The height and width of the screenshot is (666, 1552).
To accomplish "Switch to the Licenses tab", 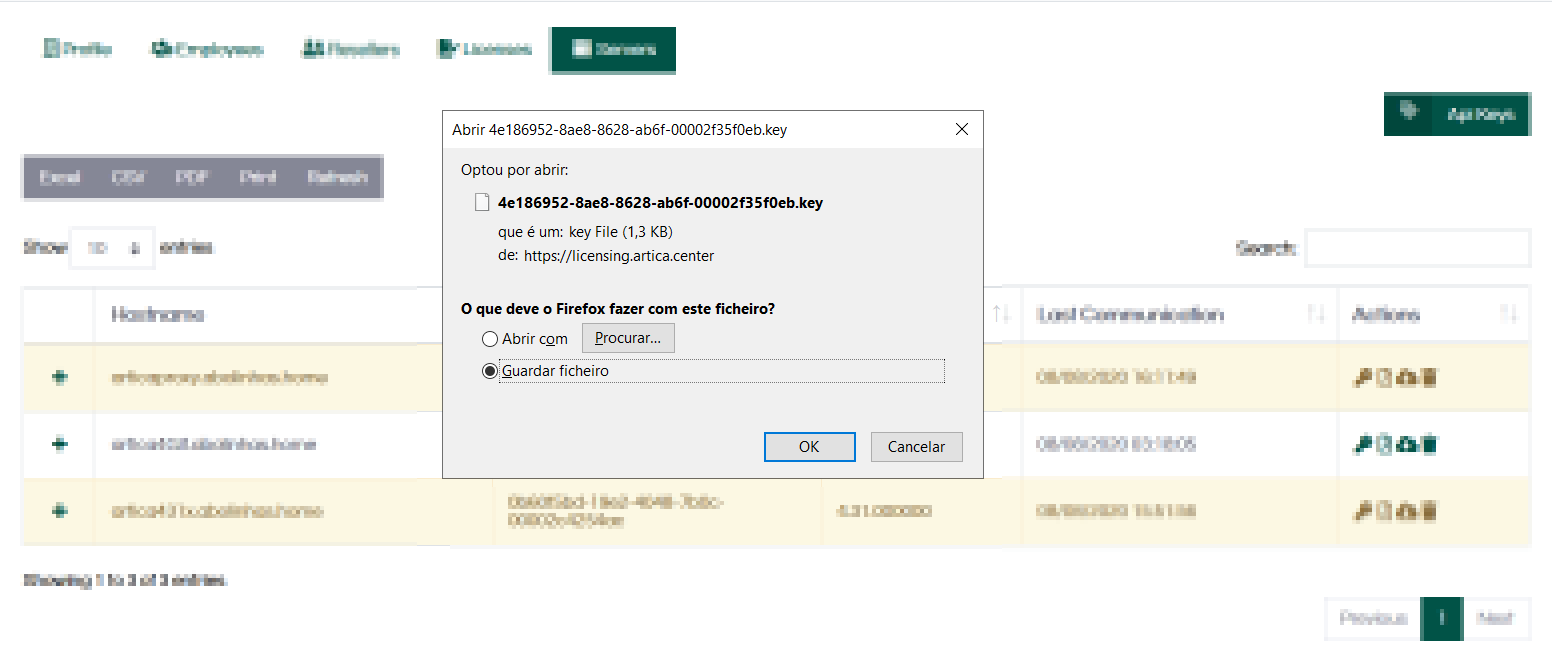I will [485, 50].
